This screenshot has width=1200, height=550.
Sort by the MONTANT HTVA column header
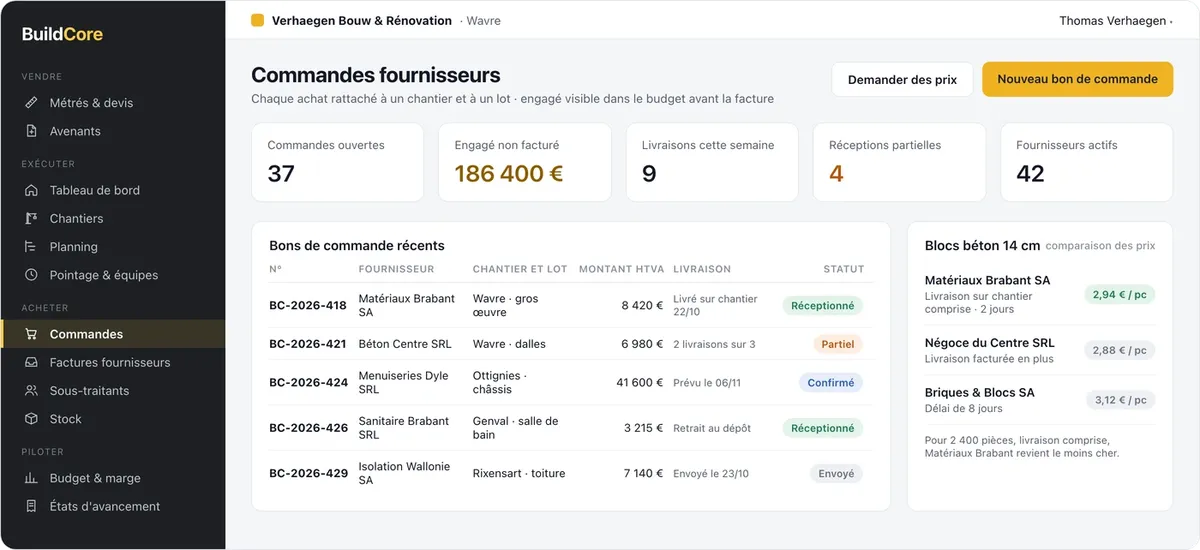(621, 269)
